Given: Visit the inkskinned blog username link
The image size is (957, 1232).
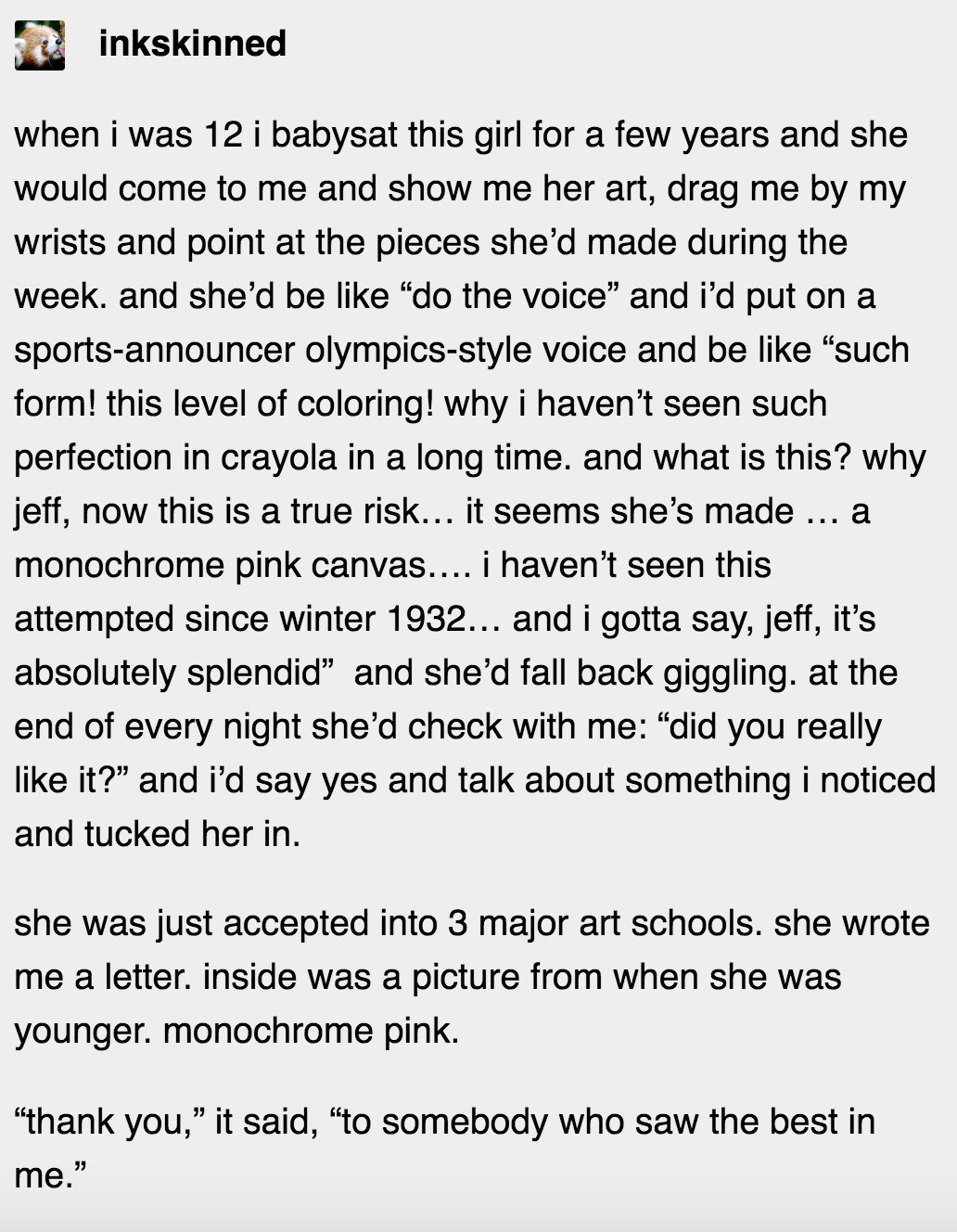Looking at the screenshot, I should (x=192, y=44).
